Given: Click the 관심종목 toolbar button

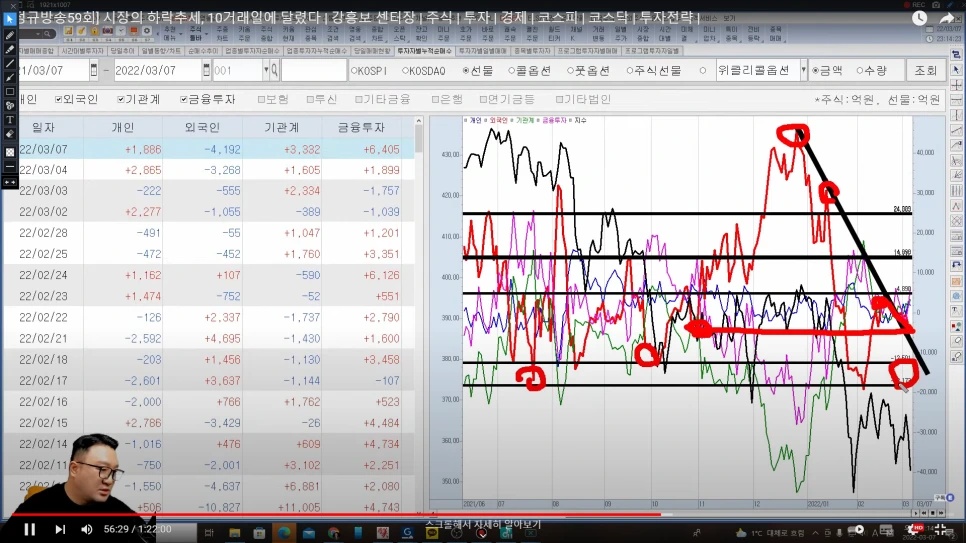Looking at the screenshot, I should 310,34.
